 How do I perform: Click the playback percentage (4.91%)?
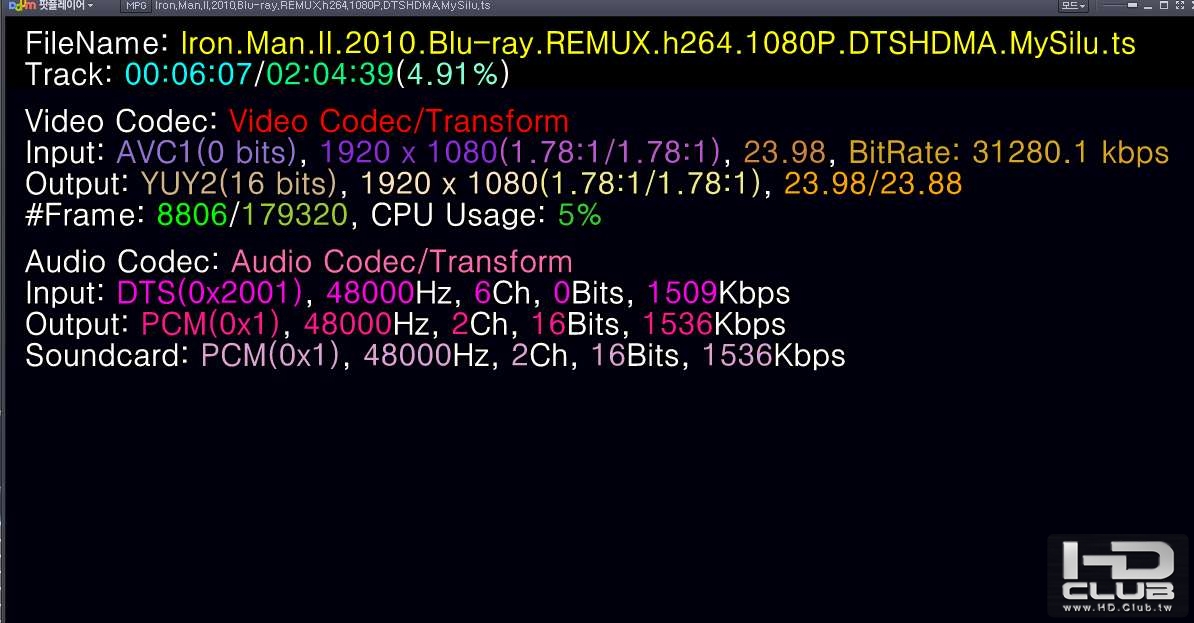pyautogui.click(x=452, y=75)
